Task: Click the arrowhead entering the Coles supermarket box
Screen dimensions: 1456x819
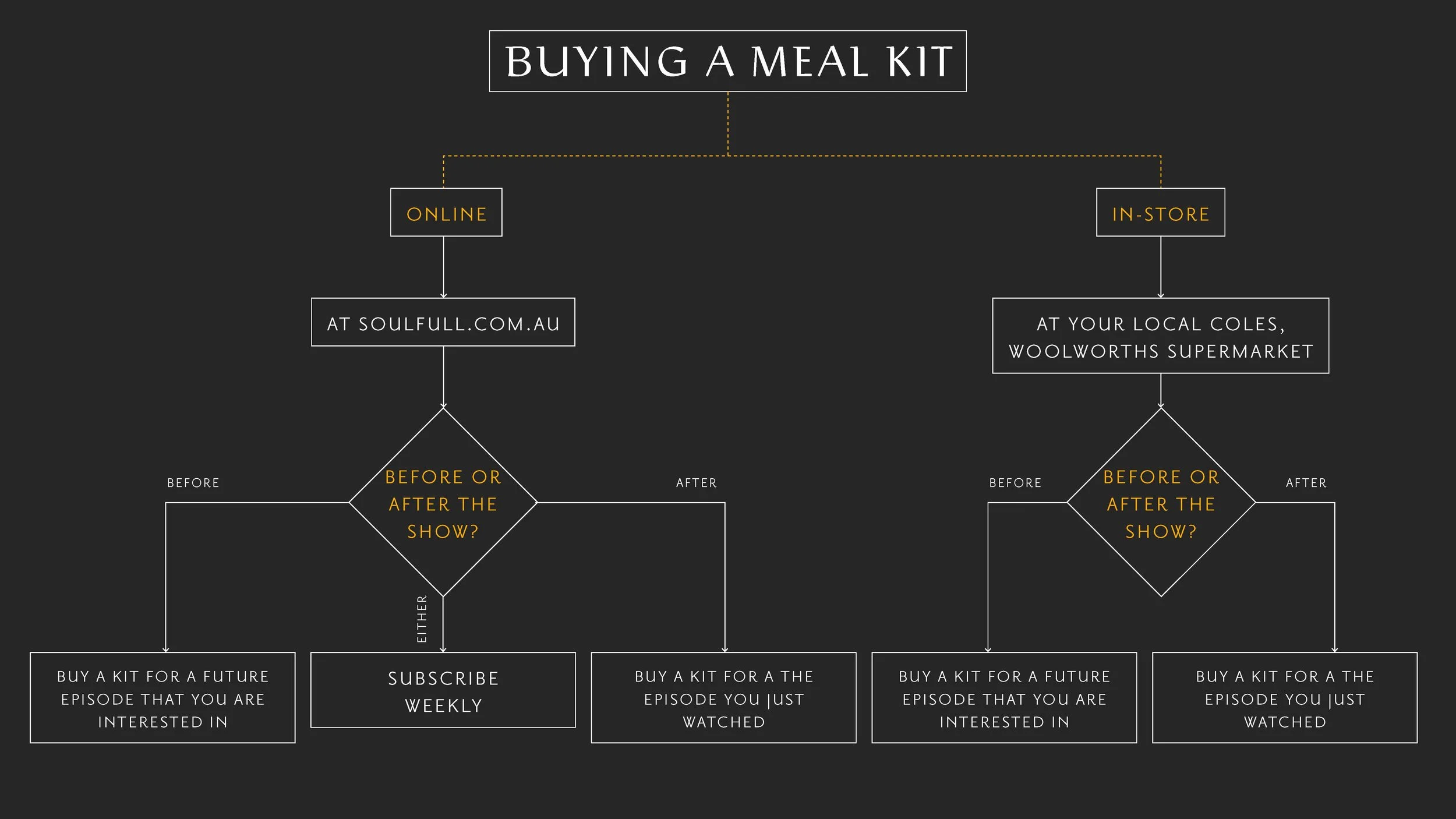Action: 1161,295
